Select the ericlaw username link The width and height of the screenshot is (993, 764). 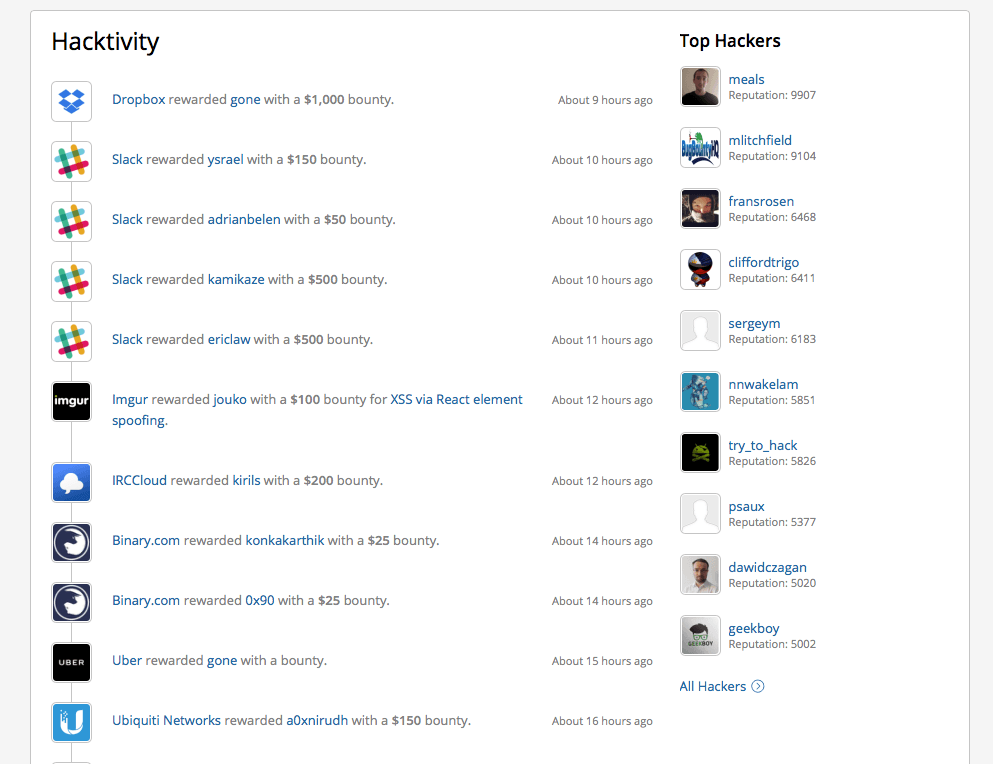click(x=229, y=340)
